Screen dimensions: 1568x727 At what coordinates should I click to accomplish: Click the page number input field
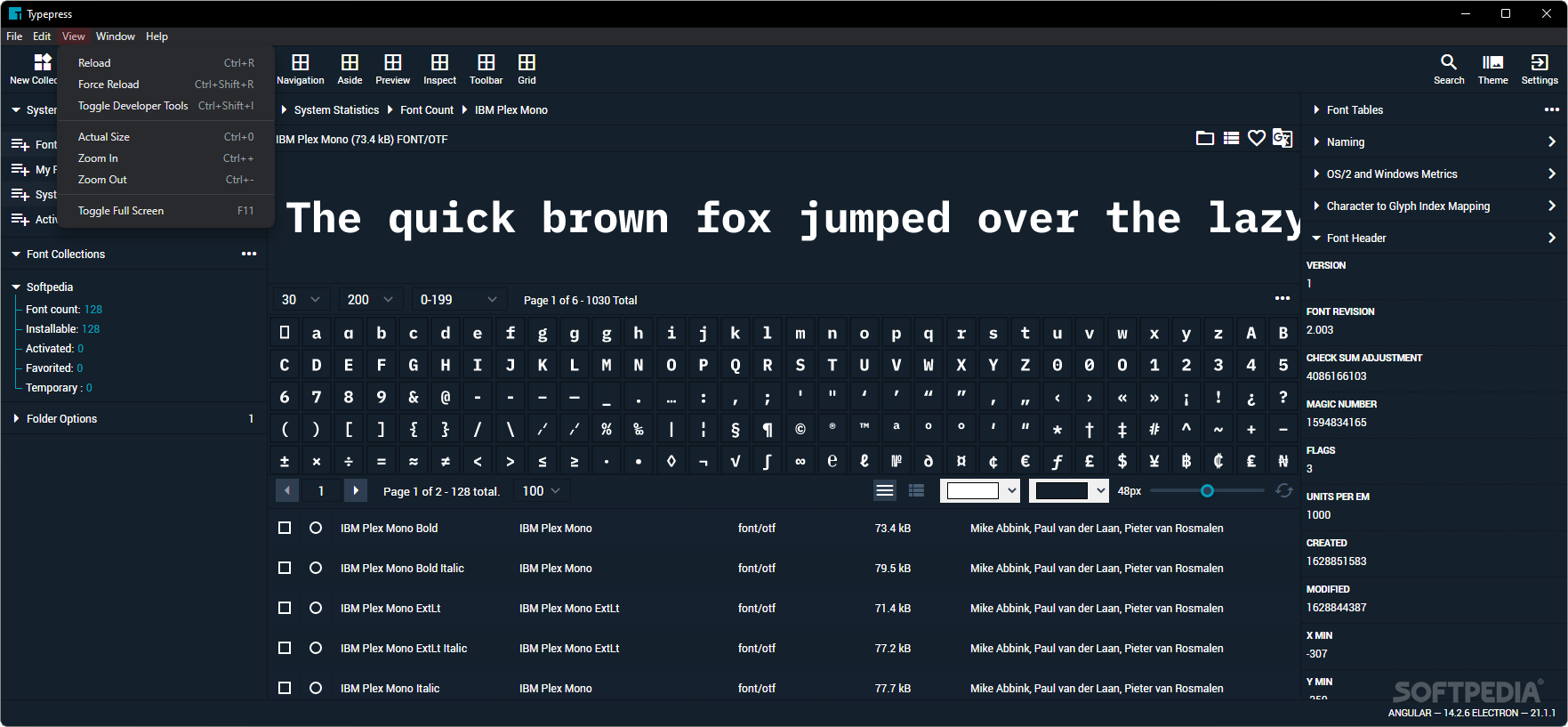point(321,490)
